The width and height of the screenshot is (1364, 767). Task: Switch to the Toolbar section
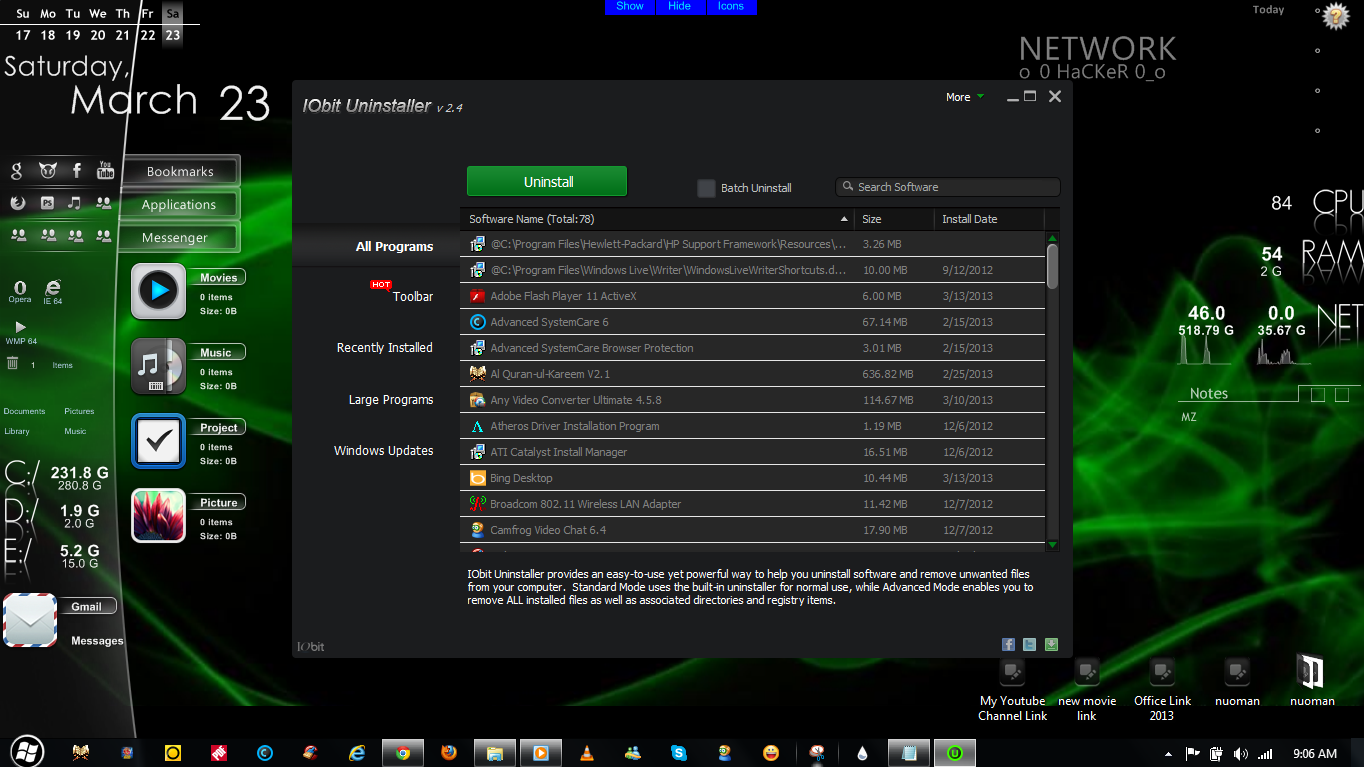coord(413,297)
